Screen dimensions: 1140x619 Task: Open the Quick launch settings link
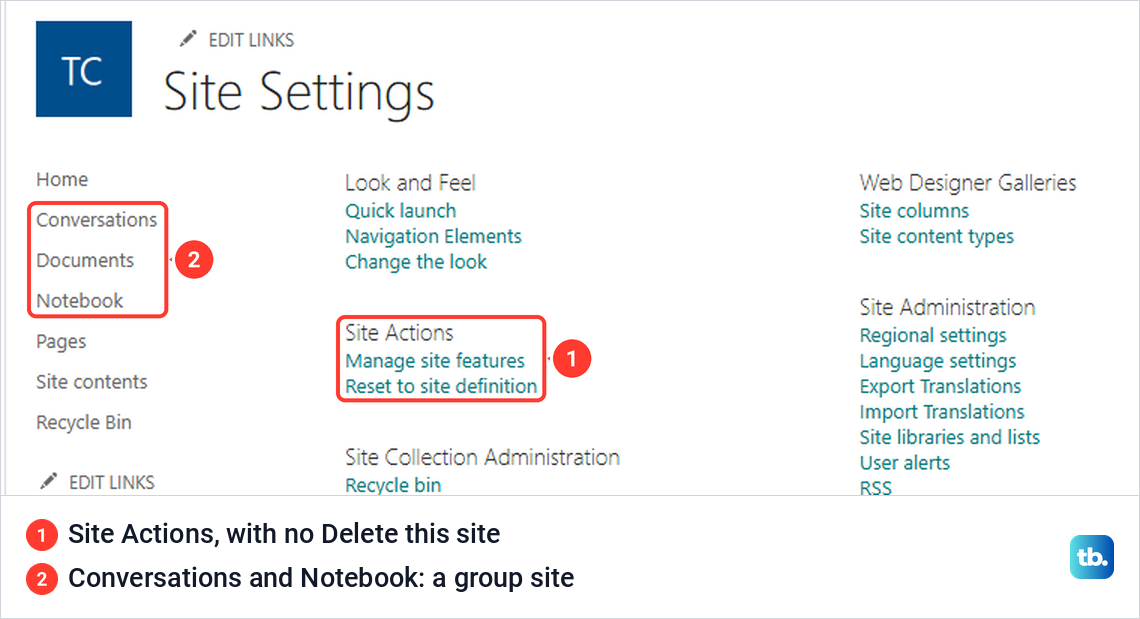[401, 211]
